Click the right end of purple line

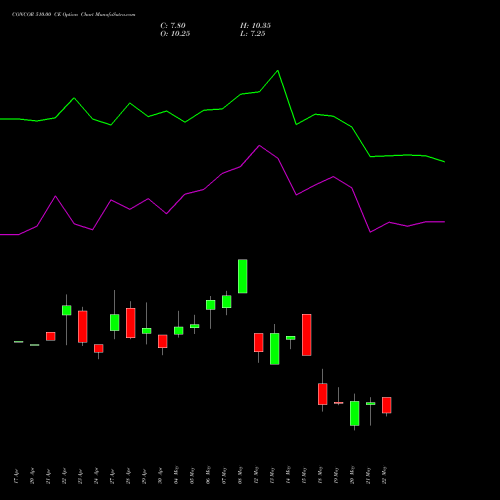pyautogui.click(x=445, y=222)
